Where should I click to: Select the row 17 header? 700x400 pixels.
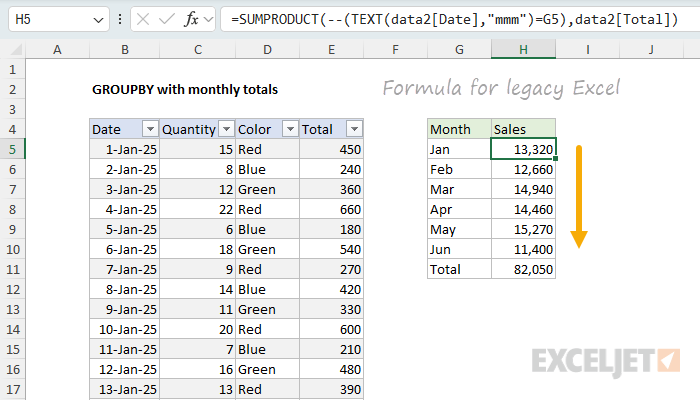(x=12, y=389)
